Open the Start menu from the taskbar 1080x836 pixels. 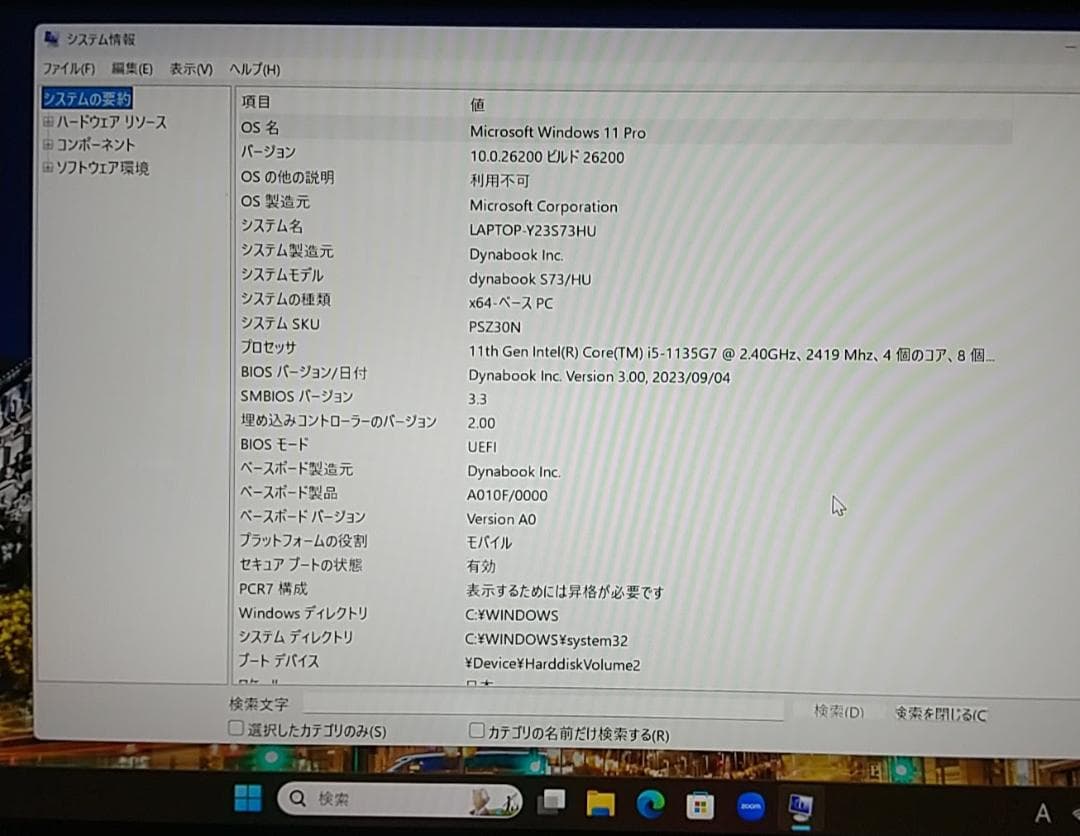(248, 799)
